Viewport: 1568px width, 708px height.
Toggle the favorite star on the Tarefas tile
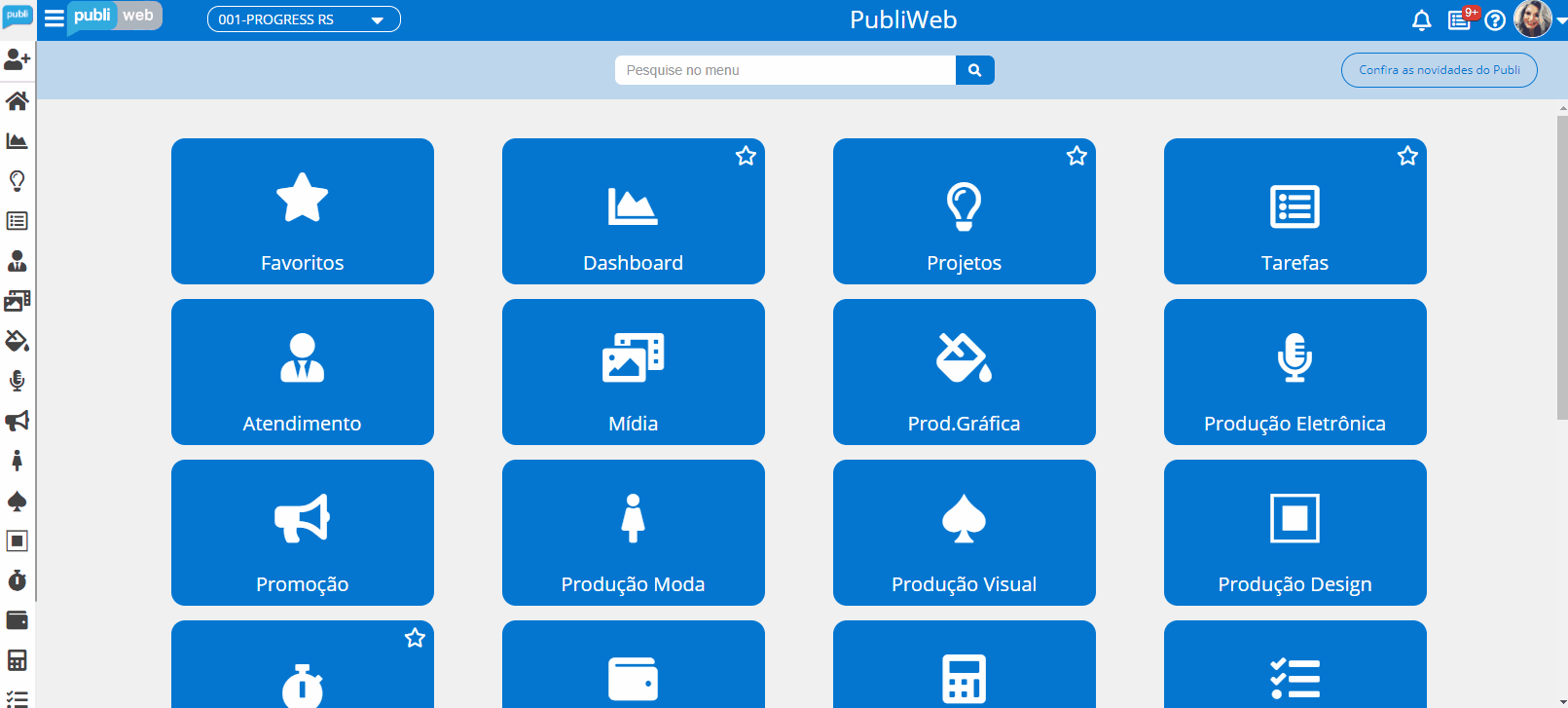coord(1407,156)
